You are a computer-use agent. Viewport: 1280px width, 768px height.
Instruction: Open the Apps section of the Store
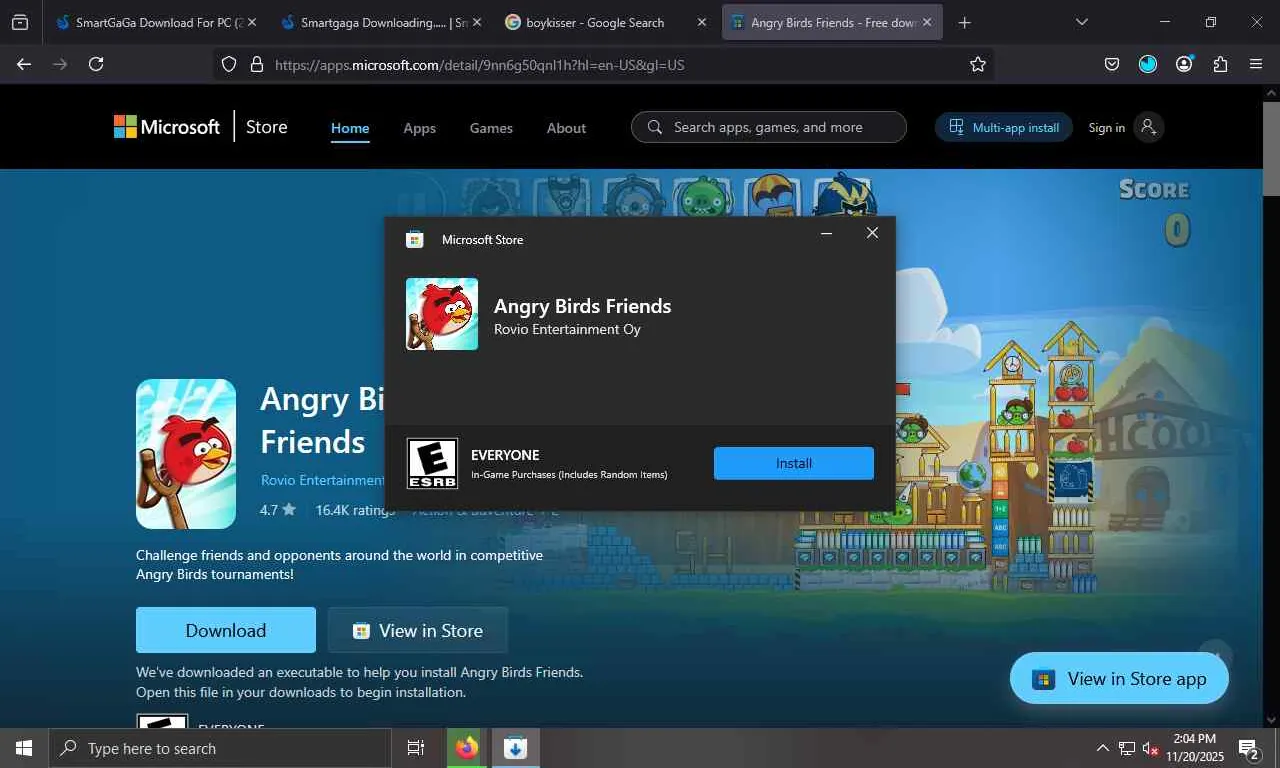click(419, 128)
